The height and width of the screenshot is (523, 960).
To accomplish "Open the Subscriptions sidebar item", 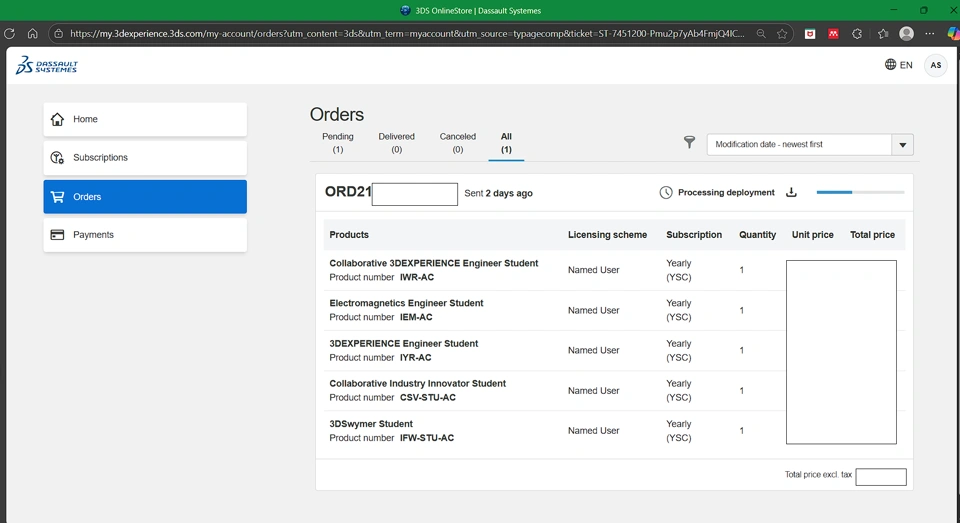I will click(145, 158).
